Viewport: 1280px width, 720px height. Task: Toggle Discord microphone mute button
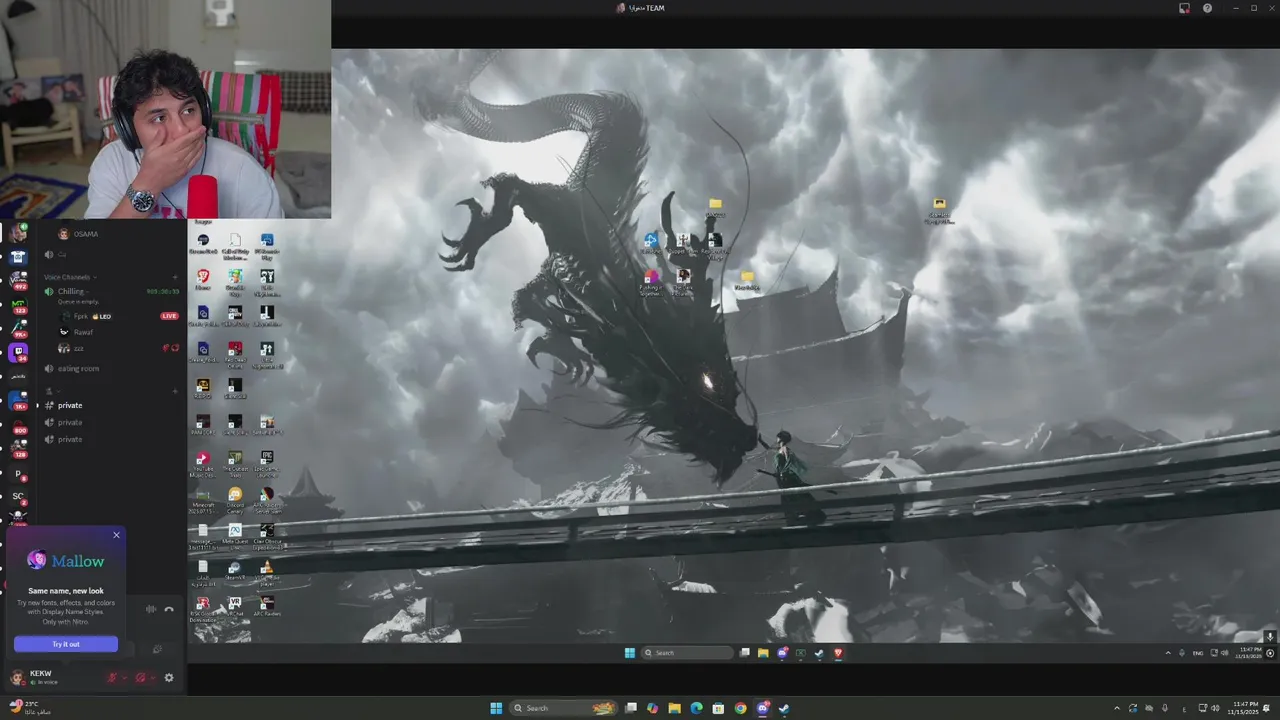tap(112, 678)
